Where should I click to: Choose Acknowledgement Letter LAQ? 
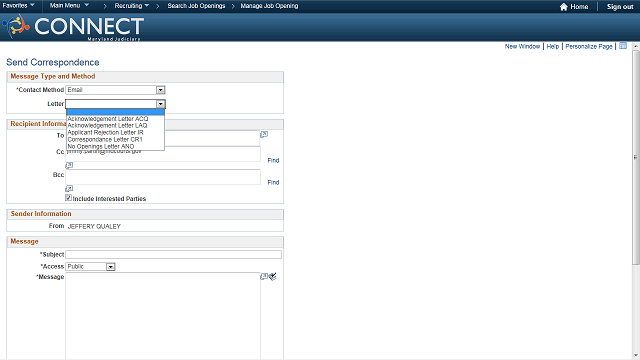[115, 125]
